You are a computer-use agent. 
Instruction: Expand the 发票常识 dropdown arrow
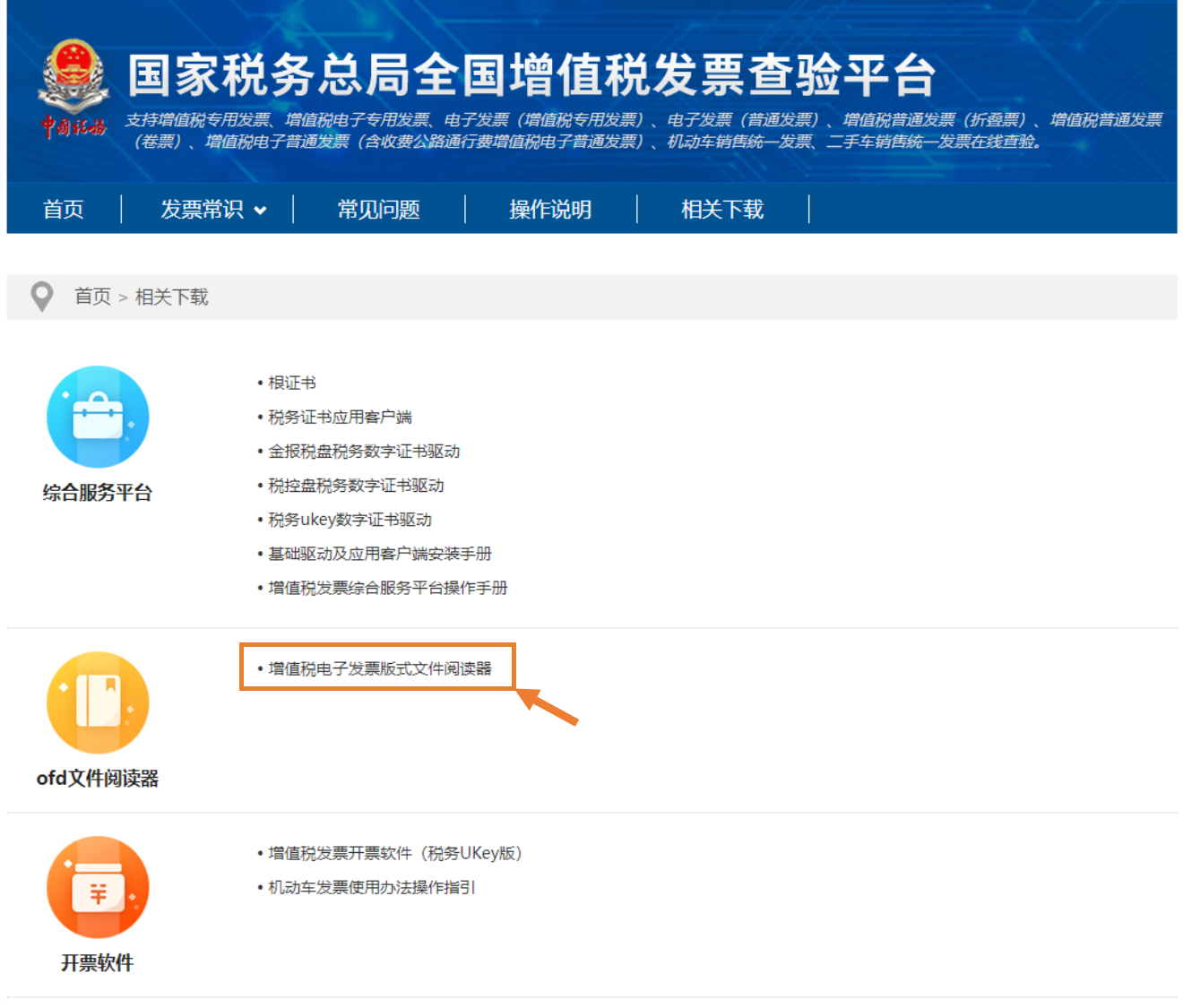(x=261, y=211)
